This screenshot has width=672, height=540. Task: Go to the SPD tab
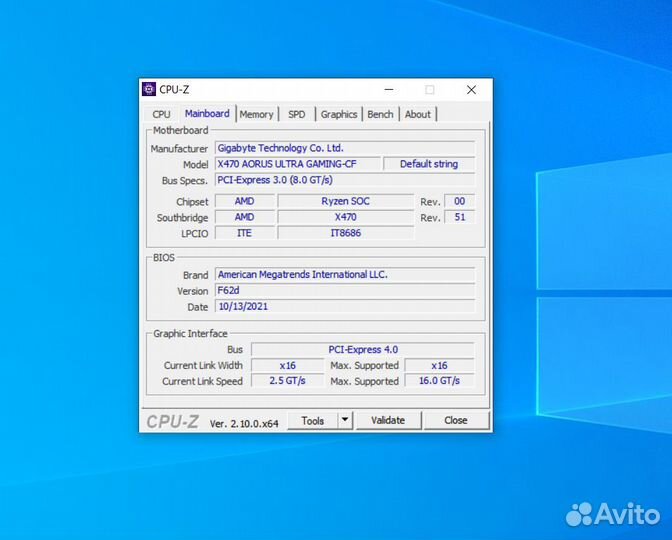pos(297,114)
